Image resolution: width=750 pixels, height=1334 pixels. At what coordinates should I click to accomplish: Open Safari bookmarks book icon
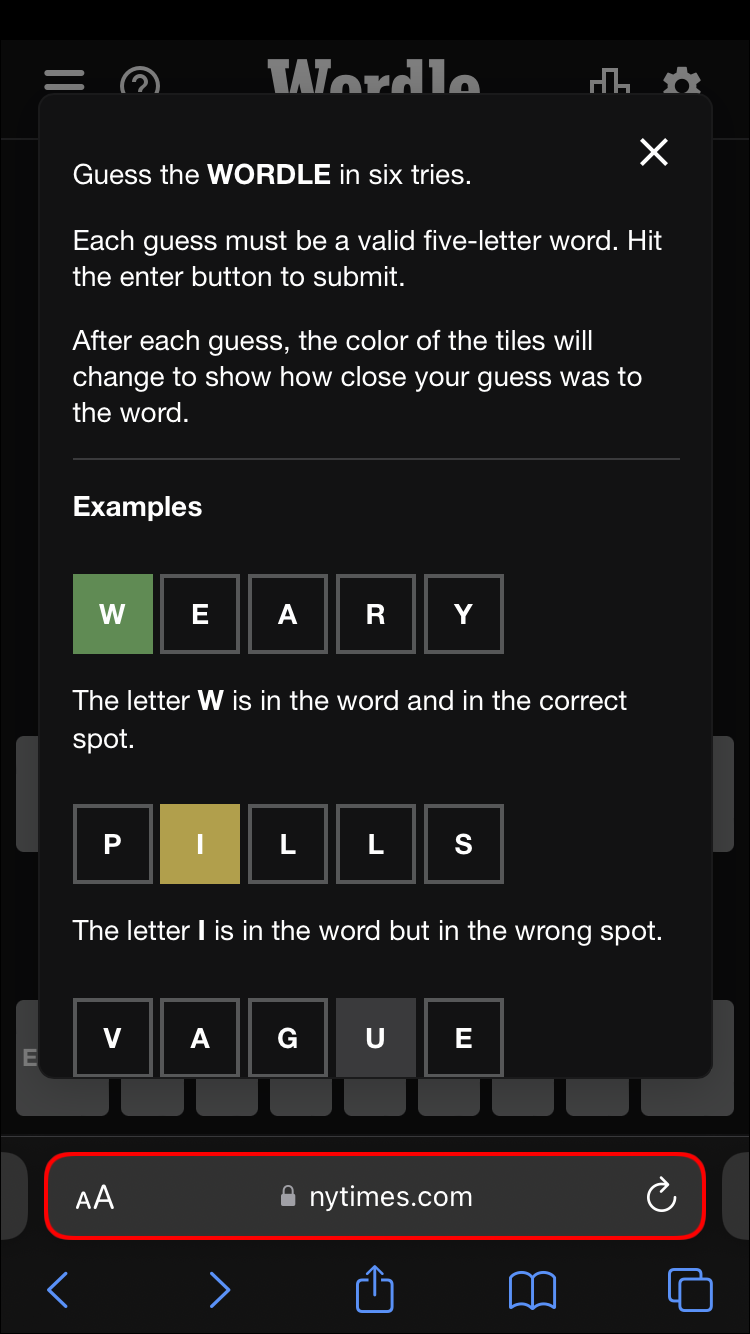(532, 1290)
